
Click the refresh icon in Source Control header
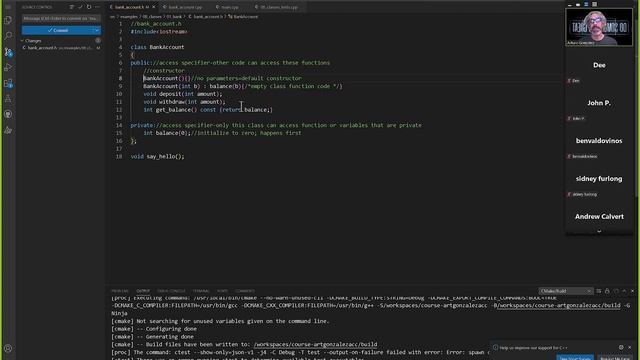[89, 7]
